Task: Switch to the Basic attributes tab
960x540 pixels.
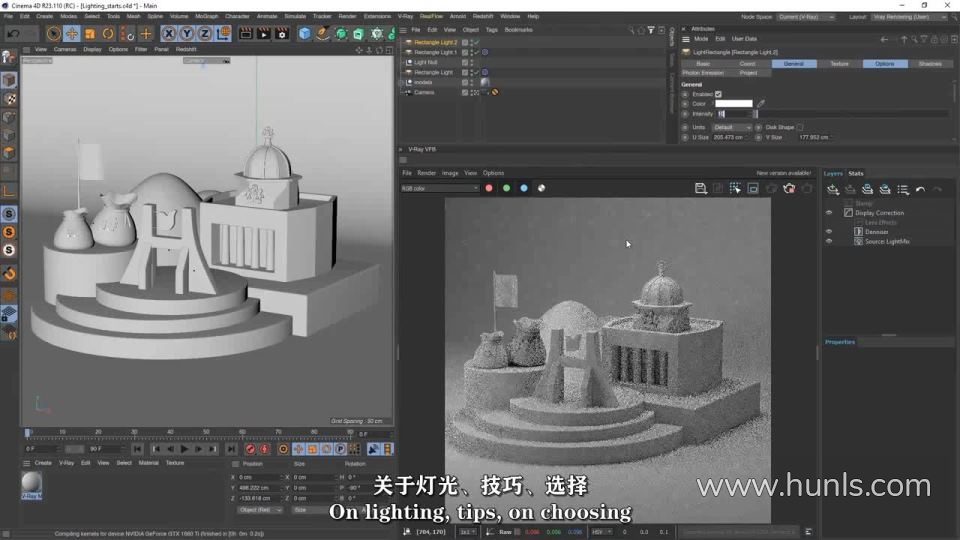Action: (x=703, y=64)
